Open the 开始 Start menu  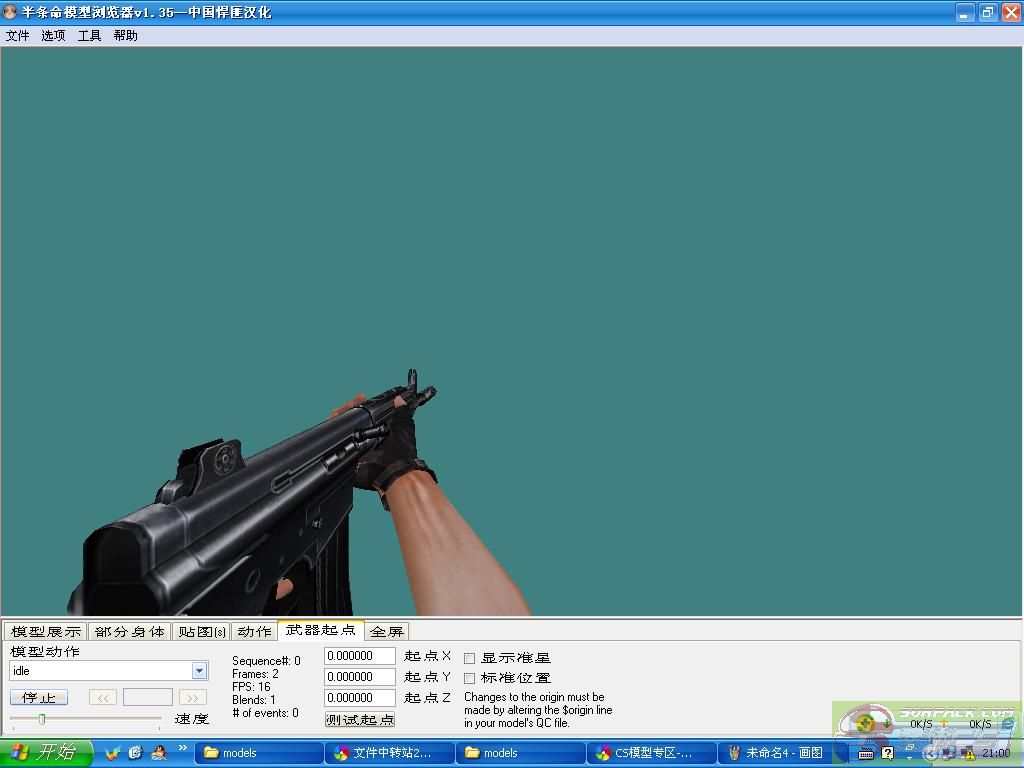point(46,752)
